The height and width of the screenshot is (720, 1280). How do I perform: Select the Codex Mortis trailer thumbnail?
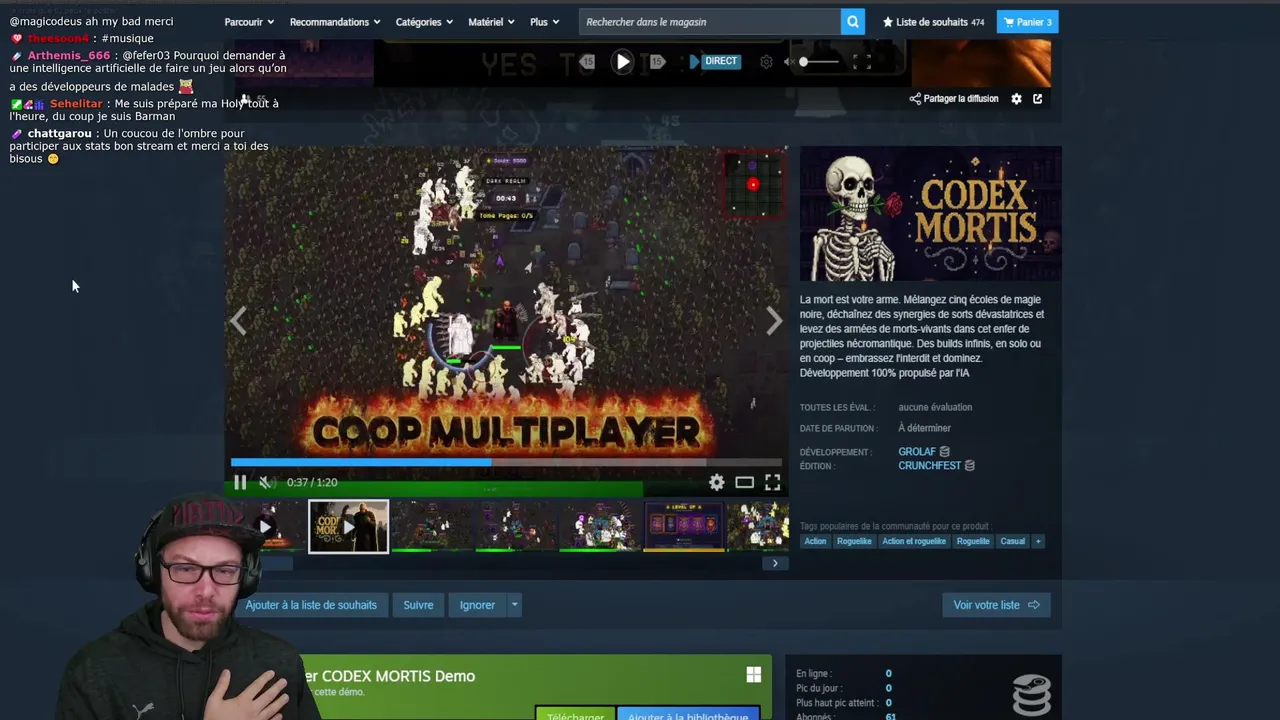(x=348, y=527)
